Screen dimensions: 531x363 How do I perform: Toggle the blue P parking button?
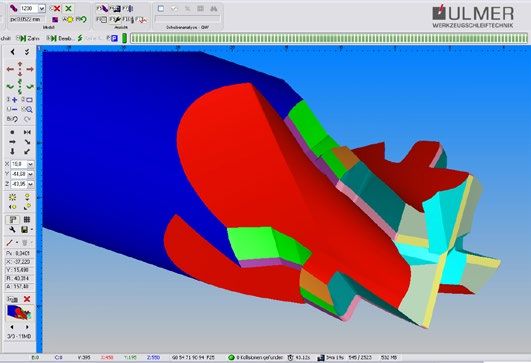114,38
